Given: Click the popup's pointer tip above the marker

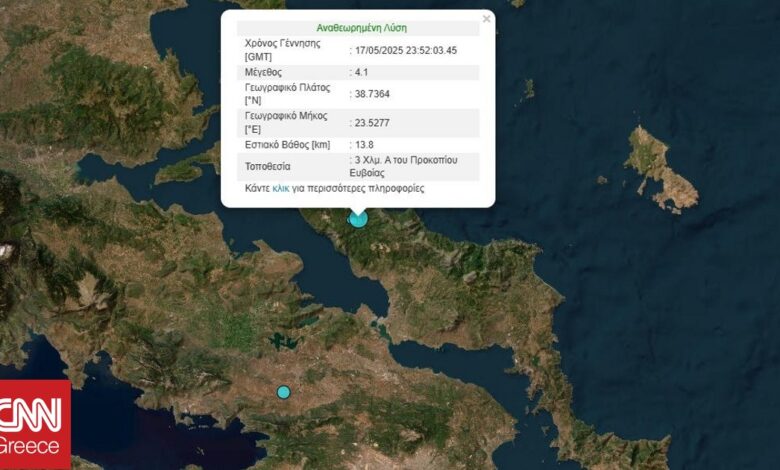Looking at the screenshot, I should (358, 212).
